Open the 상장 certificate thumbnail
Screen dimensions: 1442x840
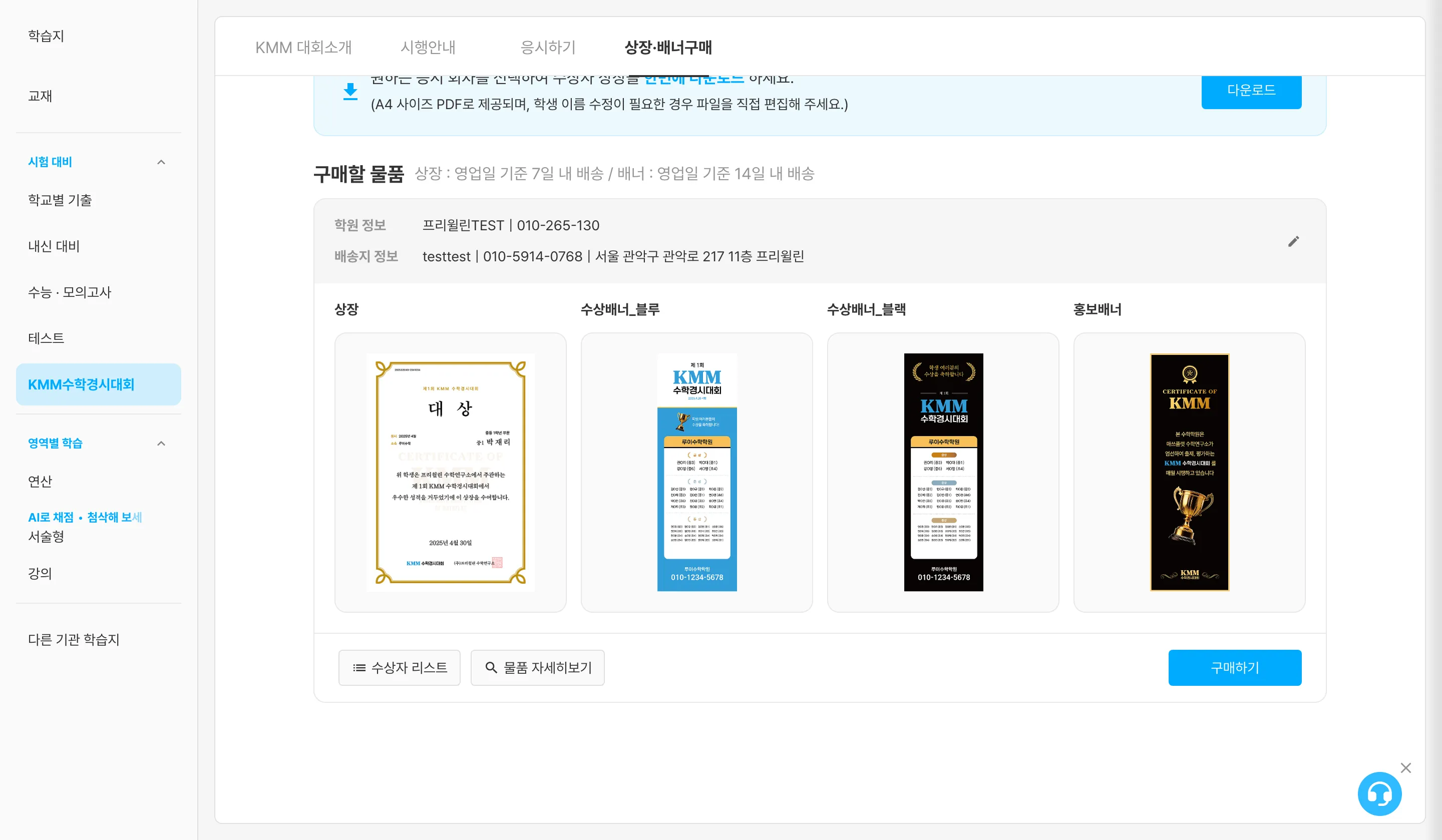pos(450,472)
